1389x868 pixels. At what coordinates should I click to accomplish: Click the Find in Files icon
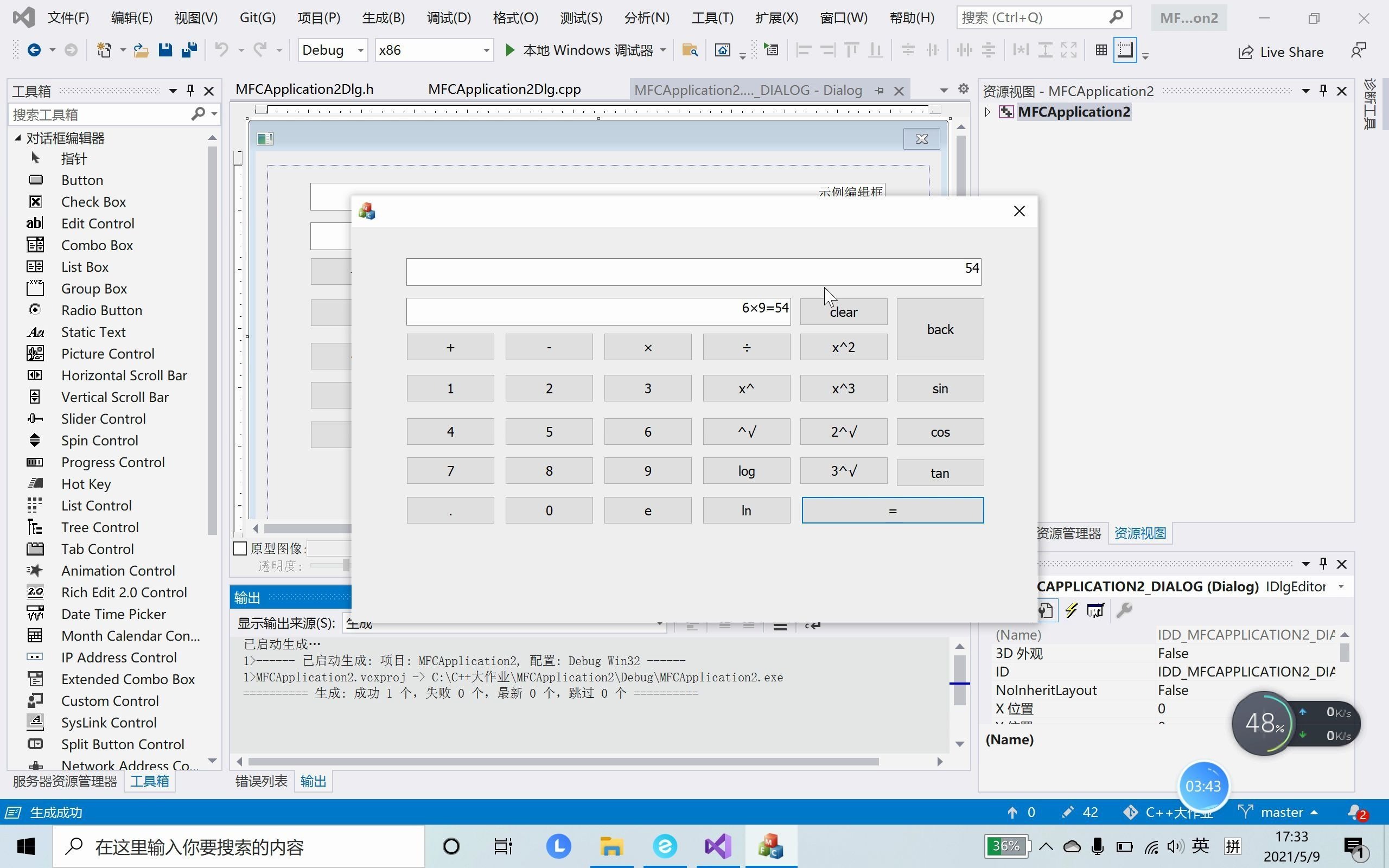[689, 50]
